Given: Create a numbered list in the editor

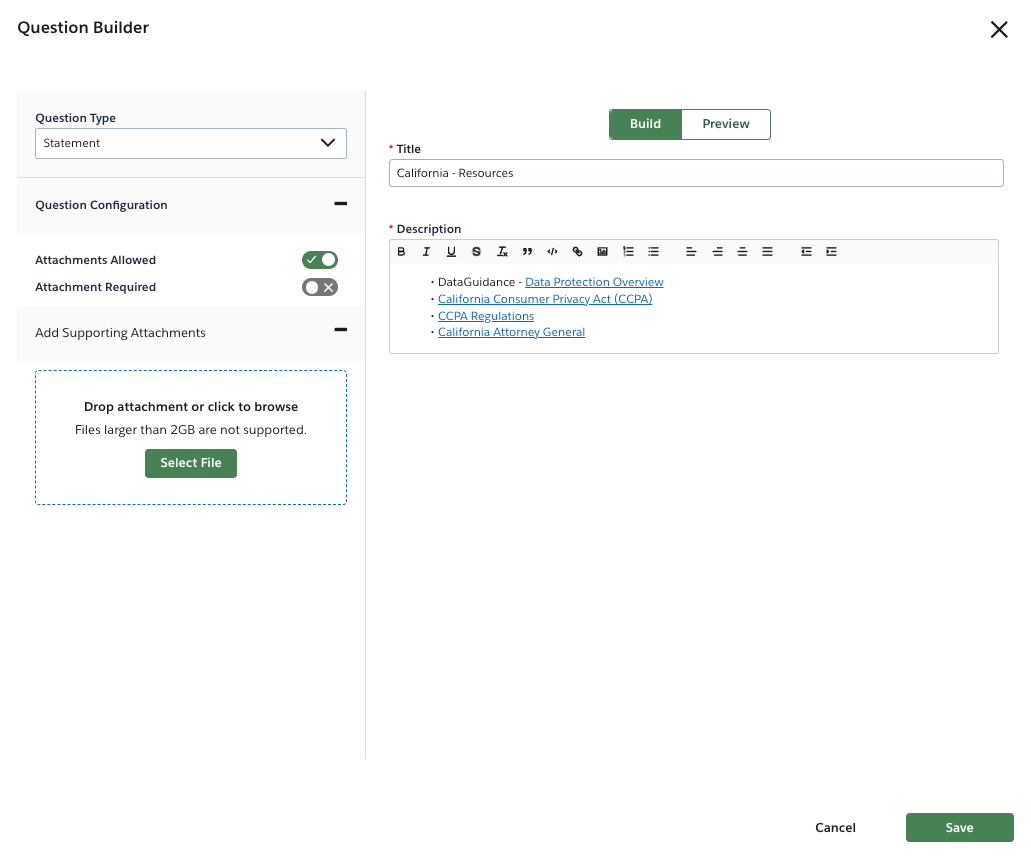Looking at the screenshot, I should pyautogui.click(x=627, y=251).
